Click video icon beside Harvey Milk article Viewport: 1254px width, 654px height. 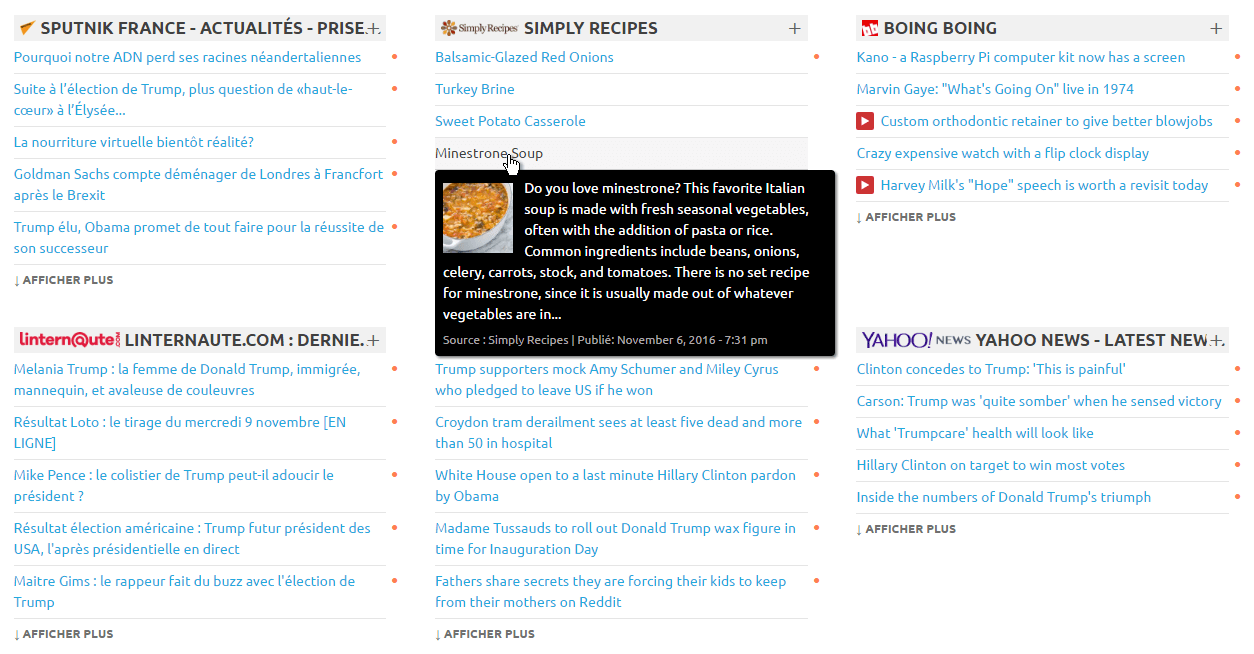coord(865,185)
